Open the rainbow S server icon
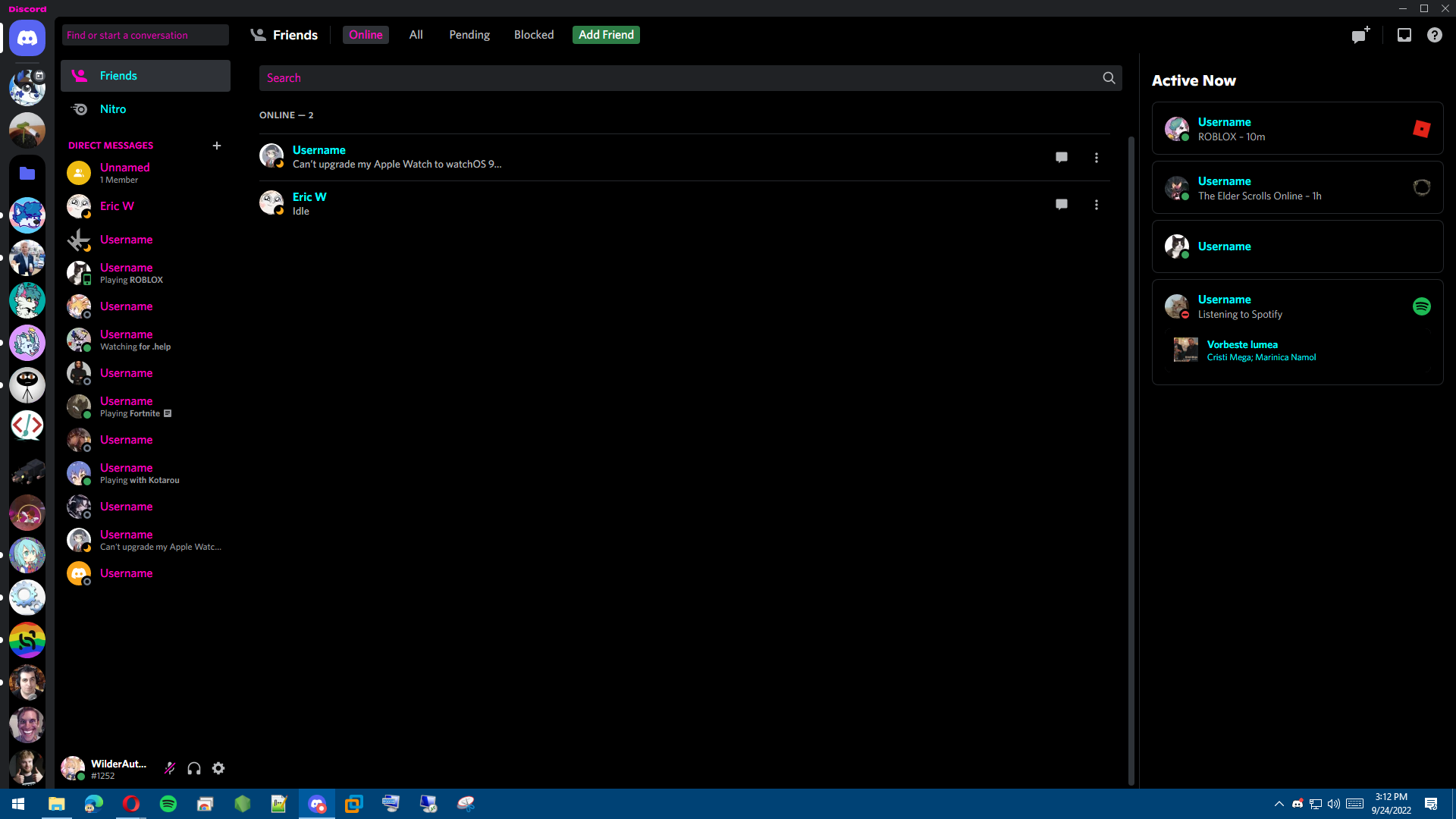Screen dimensions: 1456x819 (27, 641)
